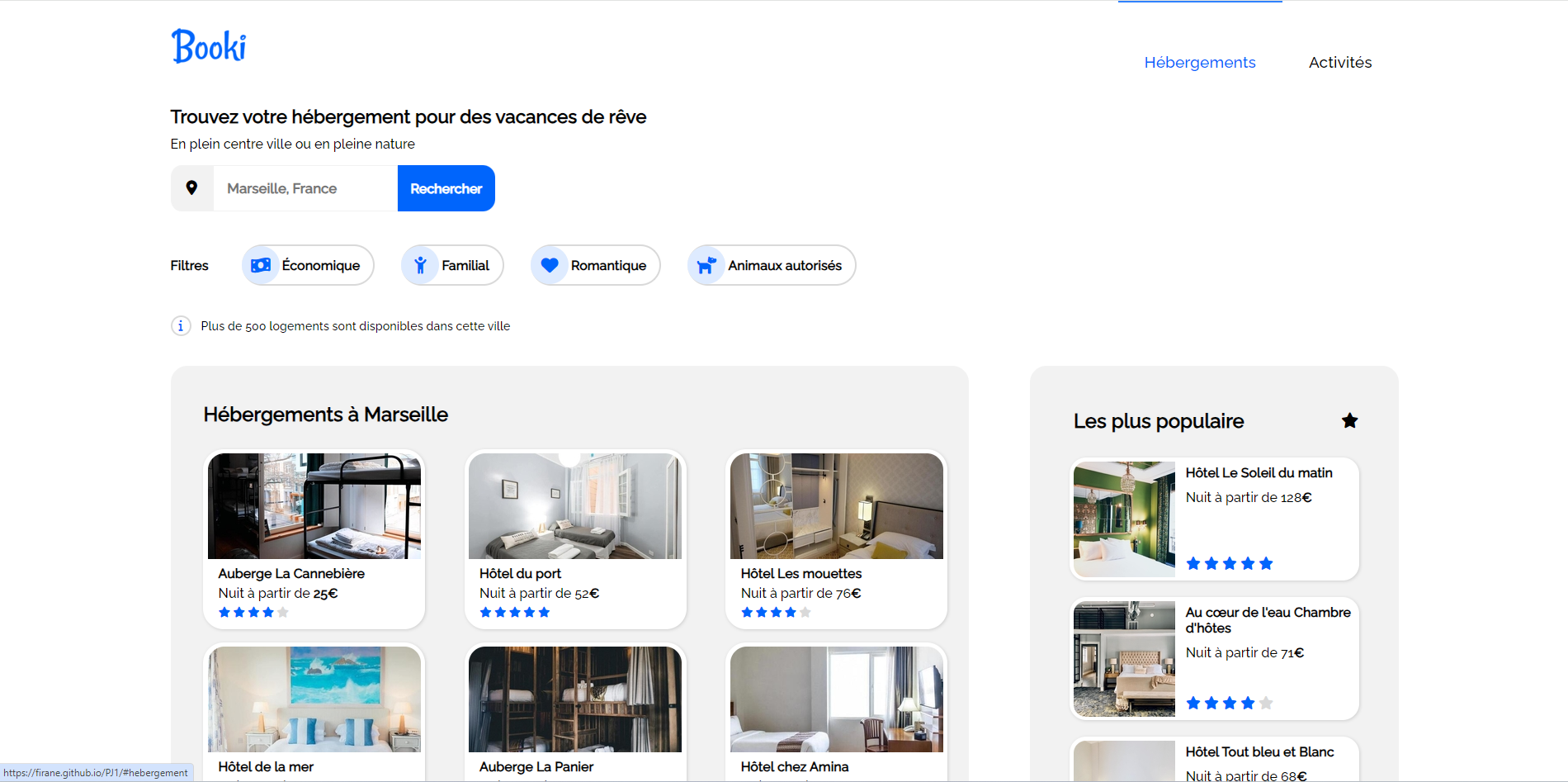
Task: Click the Au cœur de l'eau Chambre d'hôtes title
Action: [x=1268, y=620]
